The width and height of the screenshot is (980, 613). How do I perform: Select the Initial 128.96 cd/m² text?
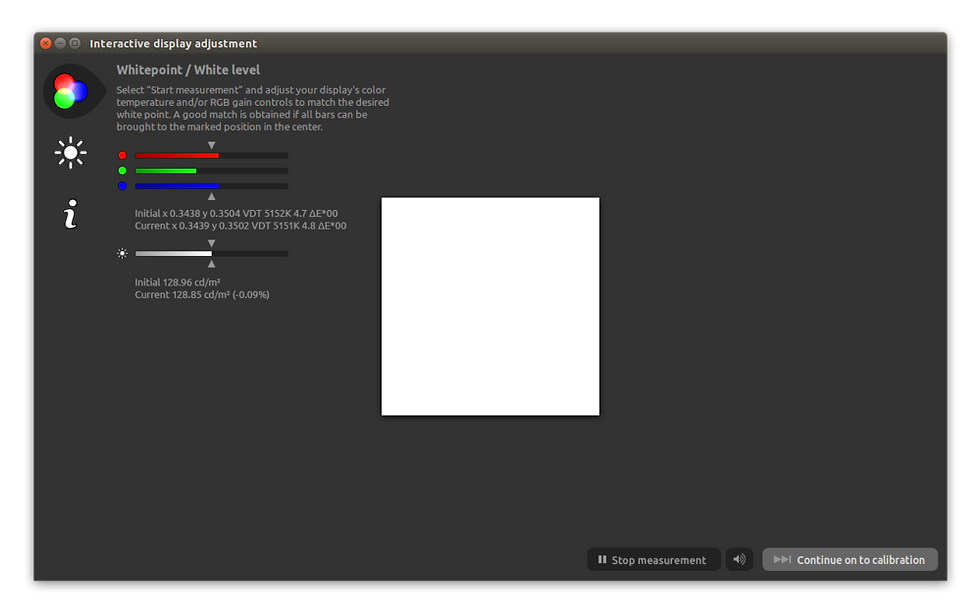(178, 282)
